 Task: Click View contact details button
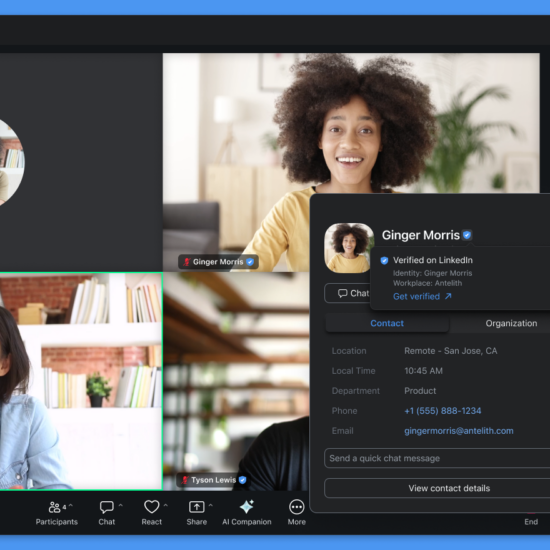[437, 488]
